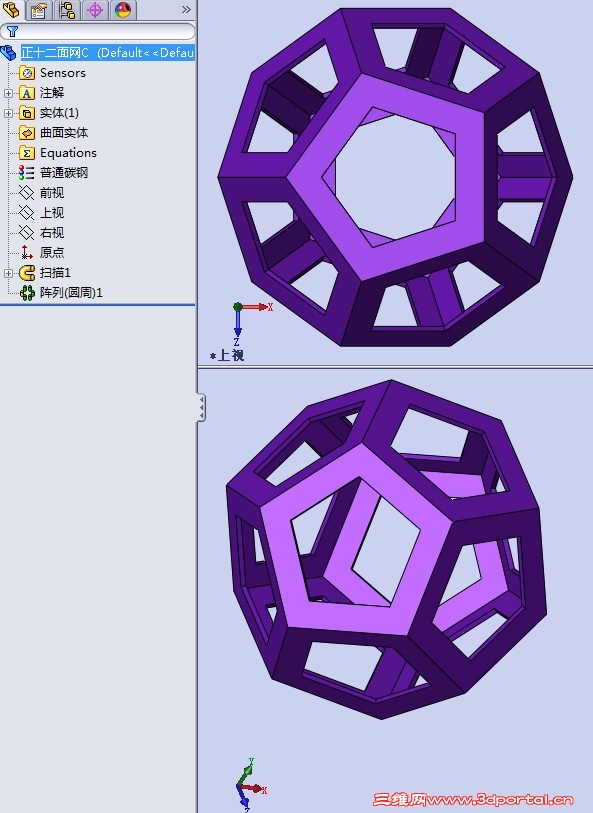Click the feature tree filter field
This screenshot has width=593, height=813.
coord(97,31)
